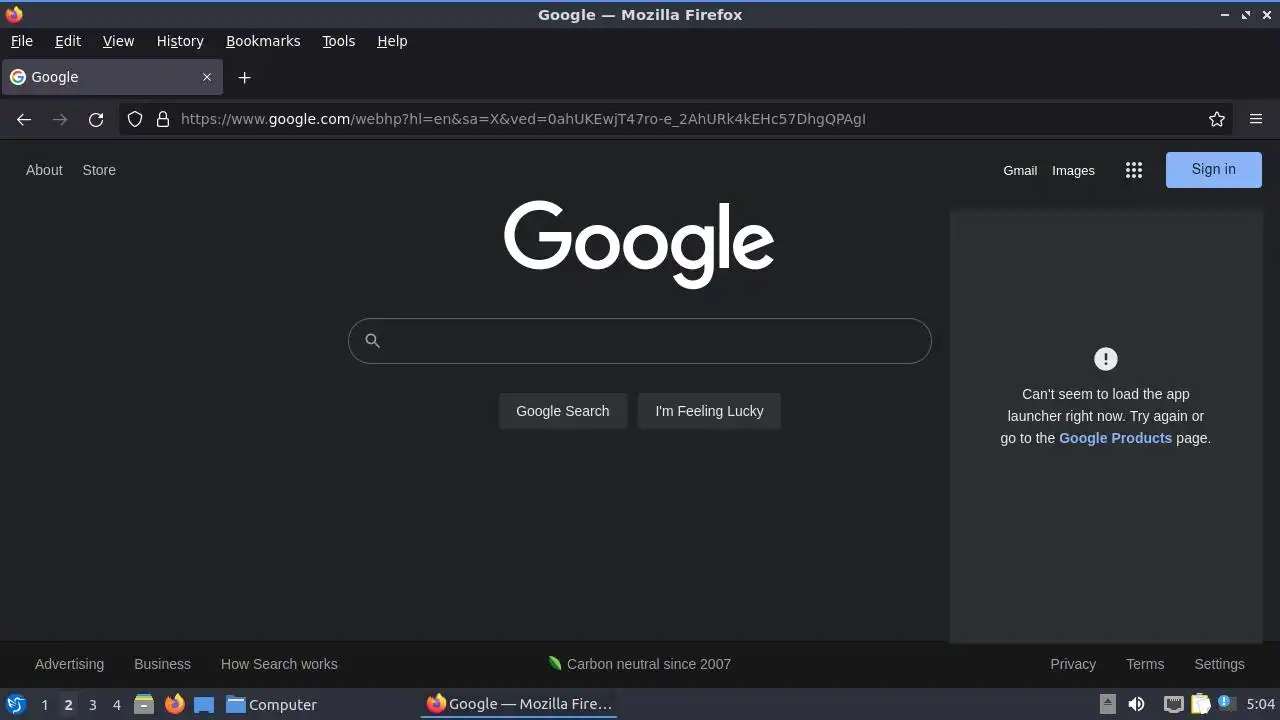Open the taskbar start menu icon

tap(16, 704)
